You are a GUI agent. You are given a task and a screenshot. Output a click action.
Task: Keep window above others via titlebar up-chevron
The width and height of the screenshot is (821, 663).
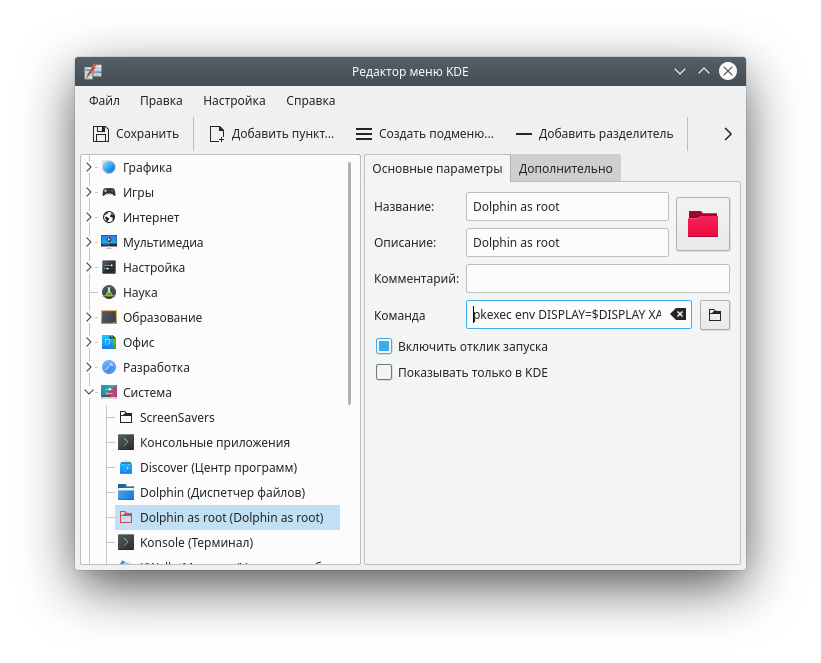(704, 71)
